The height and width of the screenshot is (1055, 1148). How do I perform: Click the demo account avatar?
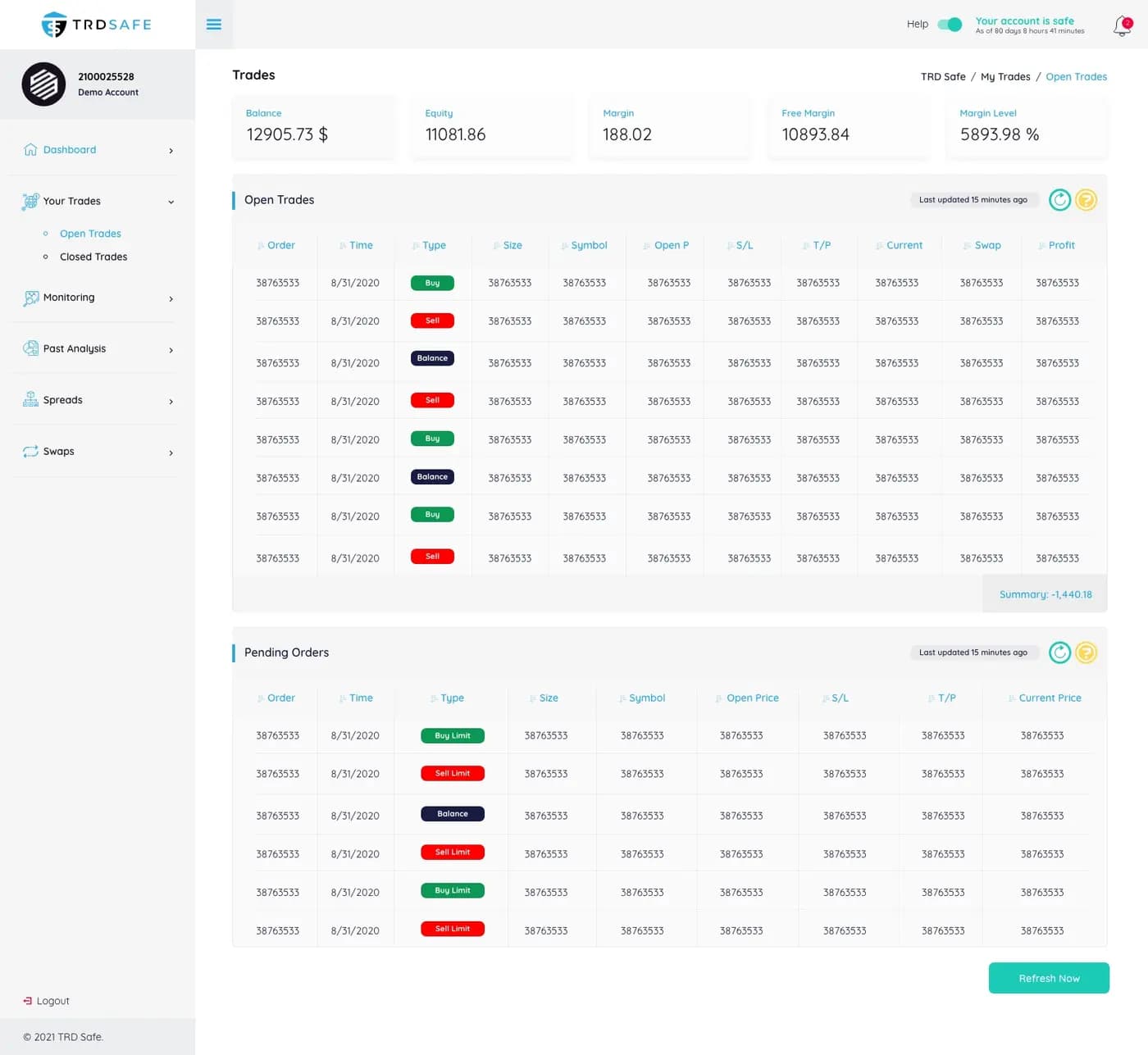[x=43, y=84]
